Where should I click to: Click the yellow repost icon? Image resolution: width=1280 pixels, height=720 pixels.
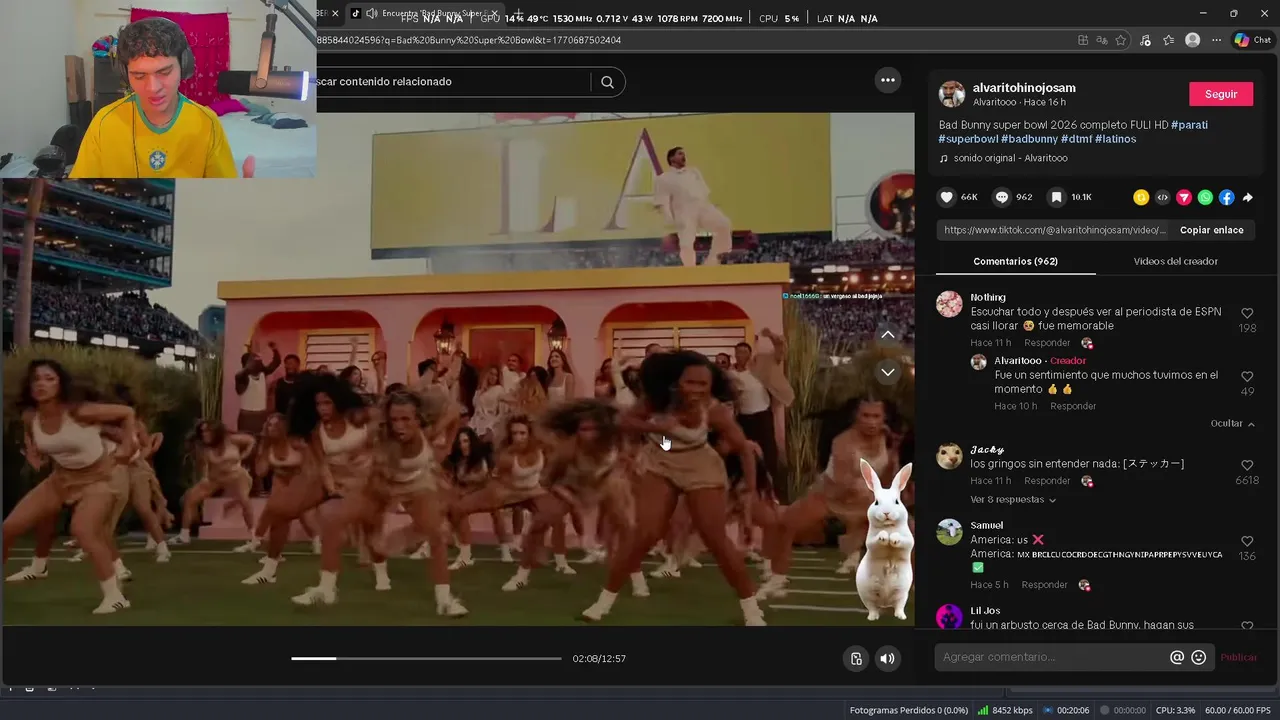pyautogui.click(x=1141, y=198)
